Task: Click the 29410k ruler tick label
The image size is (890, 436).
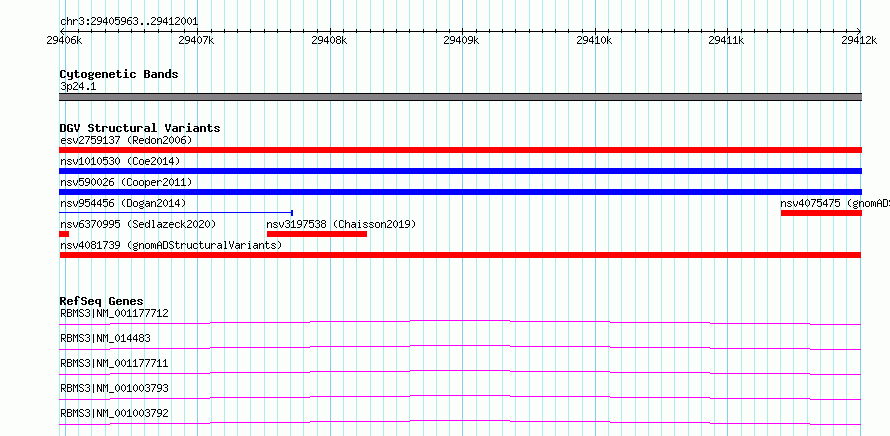Action: (594, 40)
